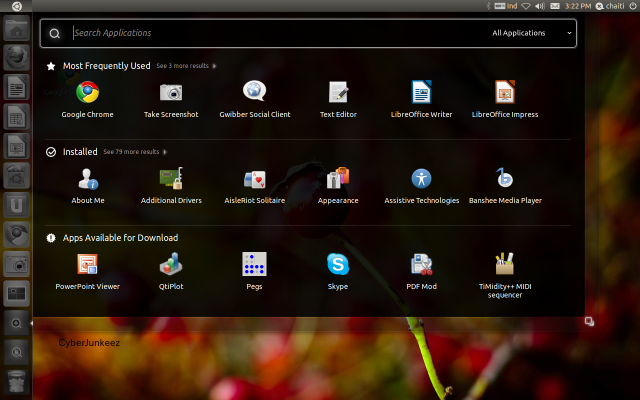Open Chrome icon in the launcher
This screenshot has width=640, height=400.
click(x=16, y=234)
